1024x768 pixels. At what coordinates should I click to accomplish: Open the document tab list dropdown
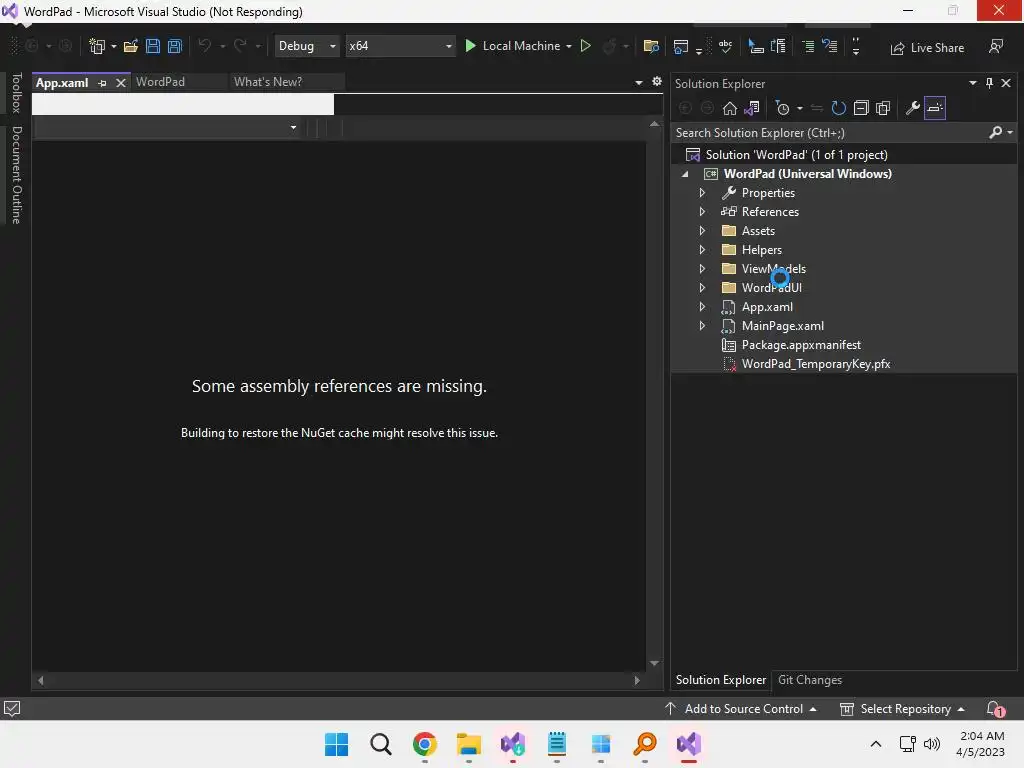coord(639,82)
